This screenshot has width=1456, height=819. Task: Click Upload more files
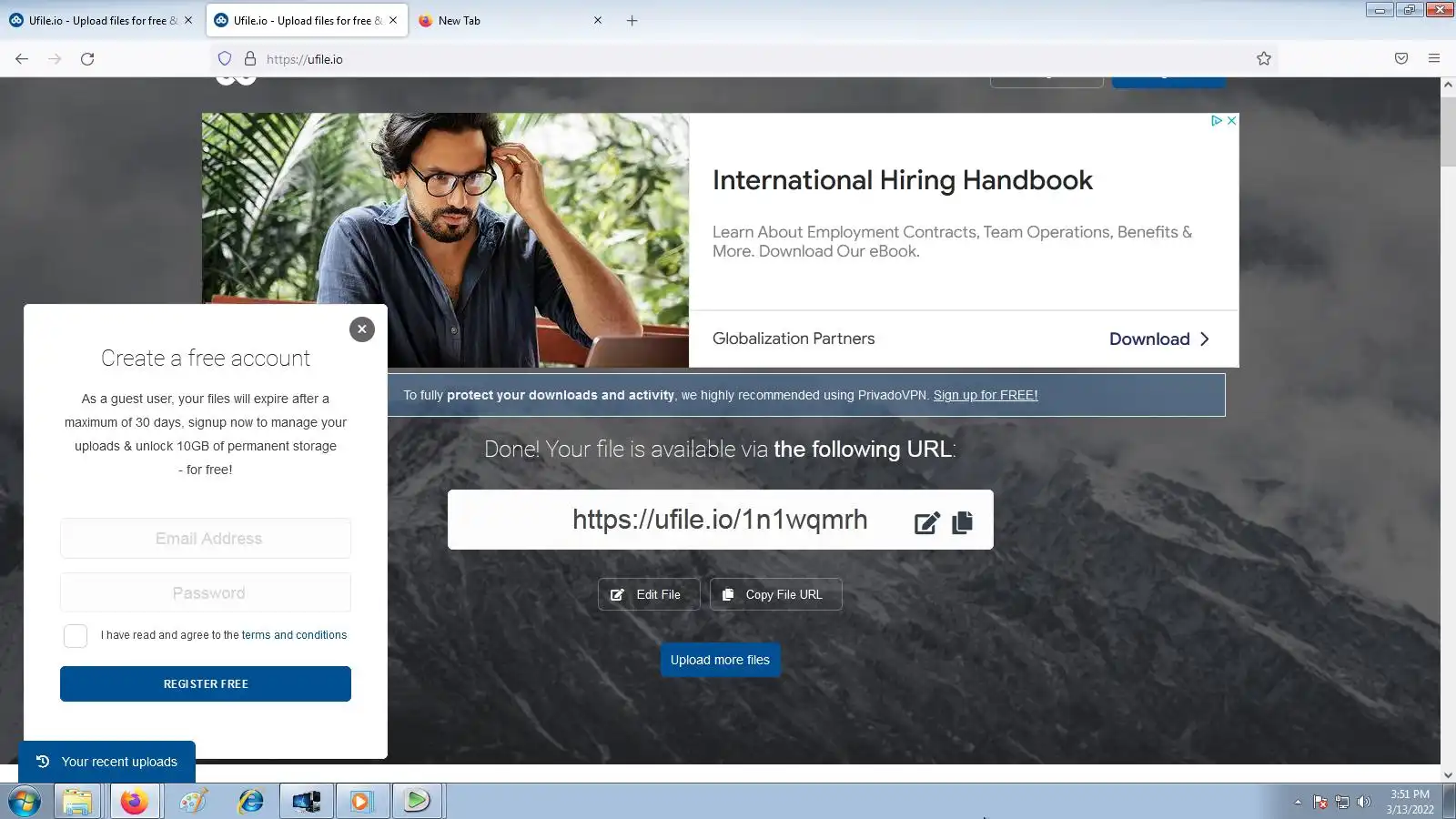click(720, 660)
